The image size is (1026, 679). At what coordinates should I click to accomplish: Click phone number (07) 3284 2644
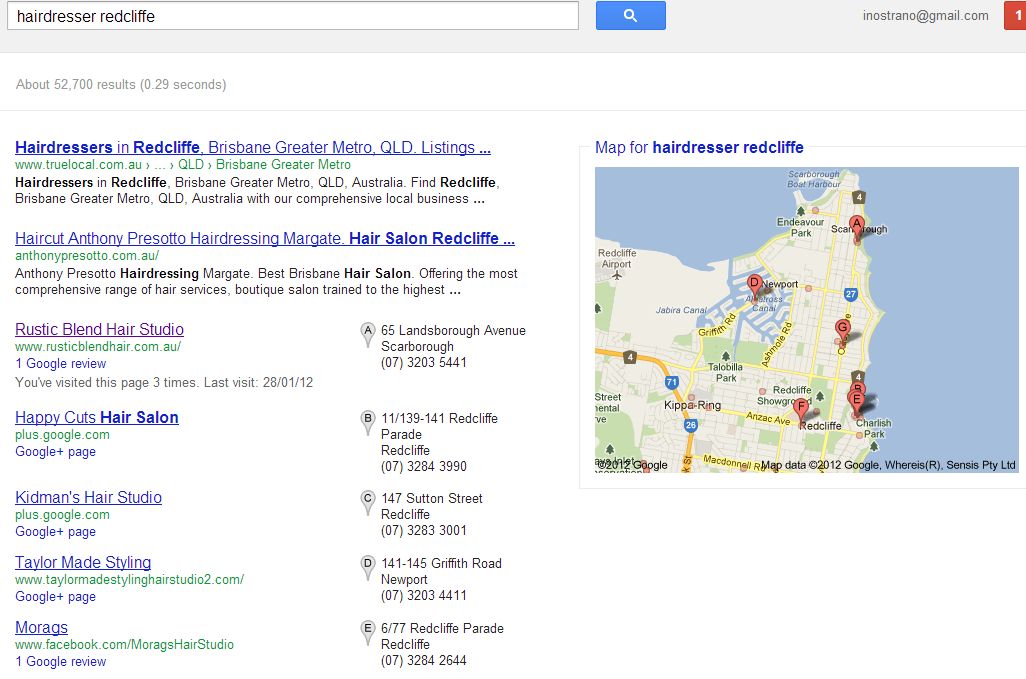click(424, 661)
